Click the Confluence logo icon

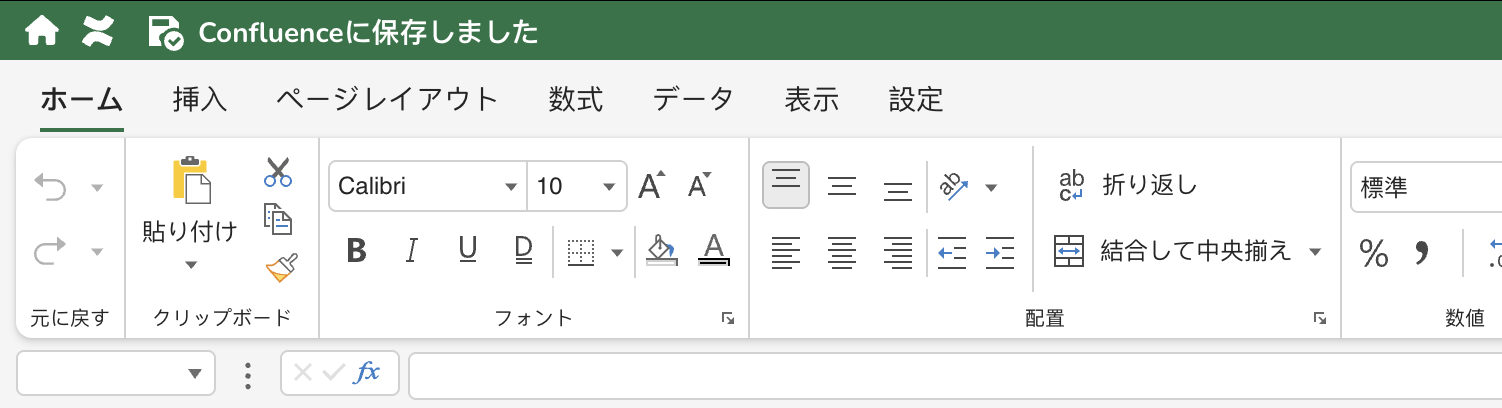point(98,32)
